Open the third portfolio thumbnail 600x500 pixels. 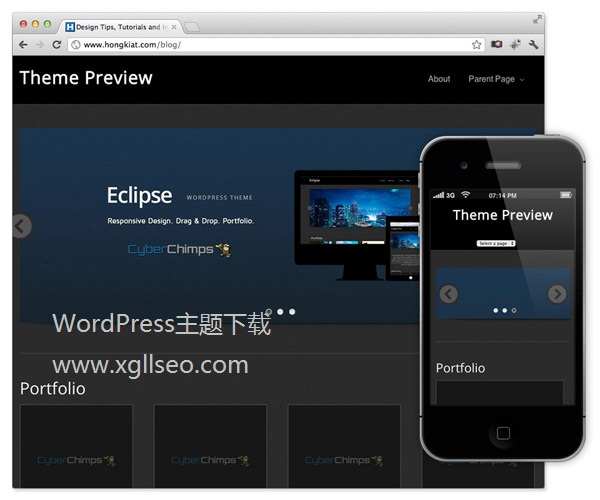point(344,446)
